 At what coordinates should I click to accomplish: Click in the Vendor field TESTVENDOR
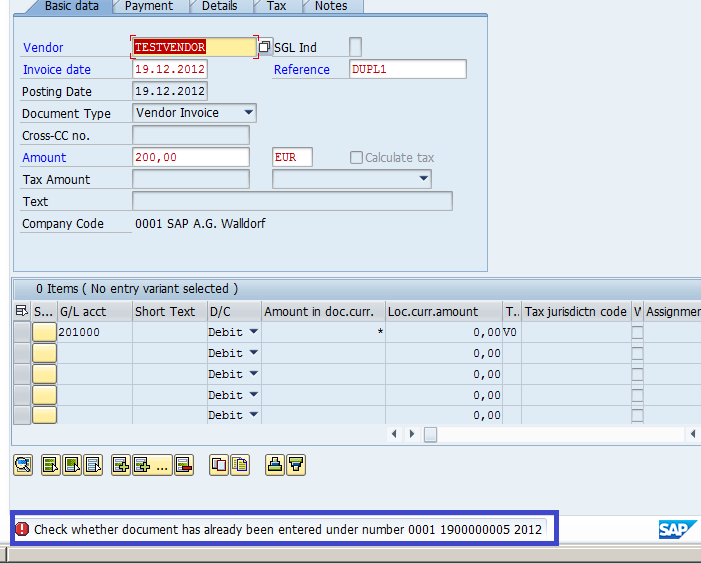[x=194, y=46]
